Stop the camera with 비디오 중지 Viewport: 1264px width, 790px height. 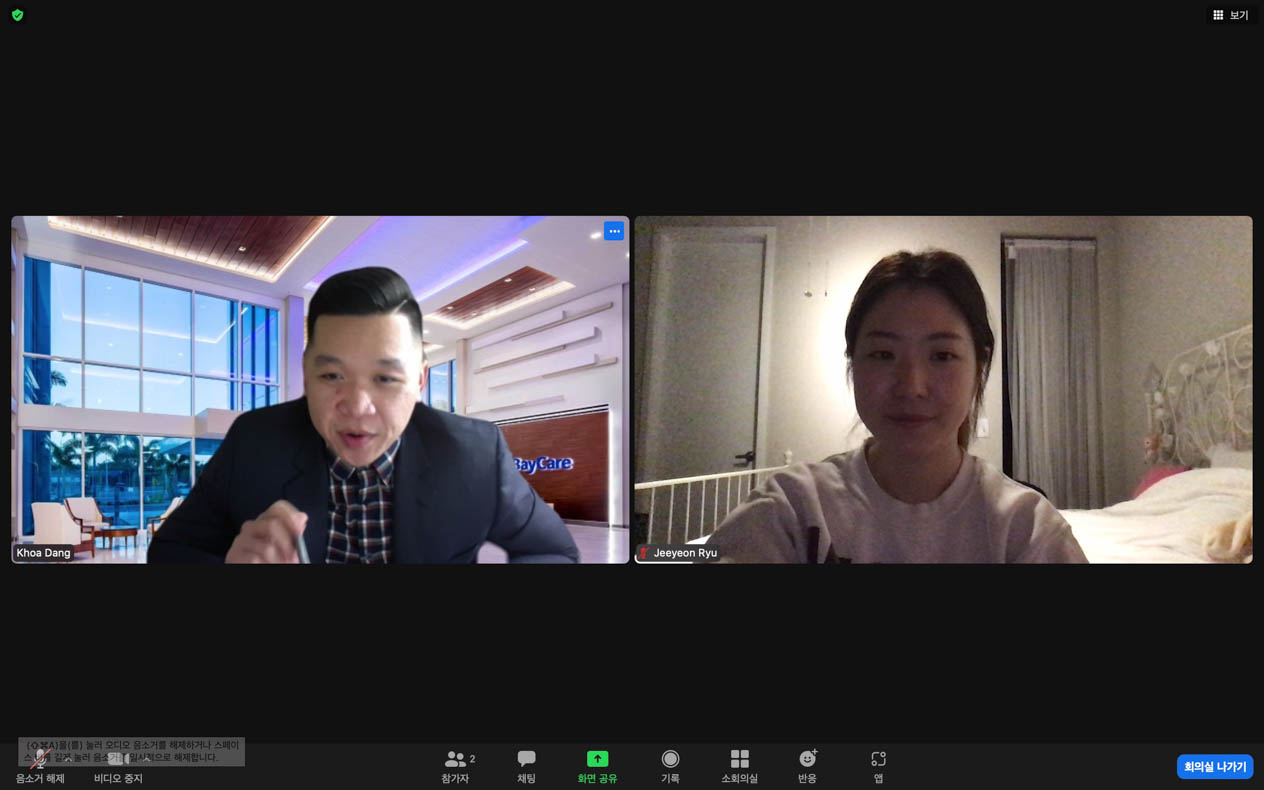point(117,766)
